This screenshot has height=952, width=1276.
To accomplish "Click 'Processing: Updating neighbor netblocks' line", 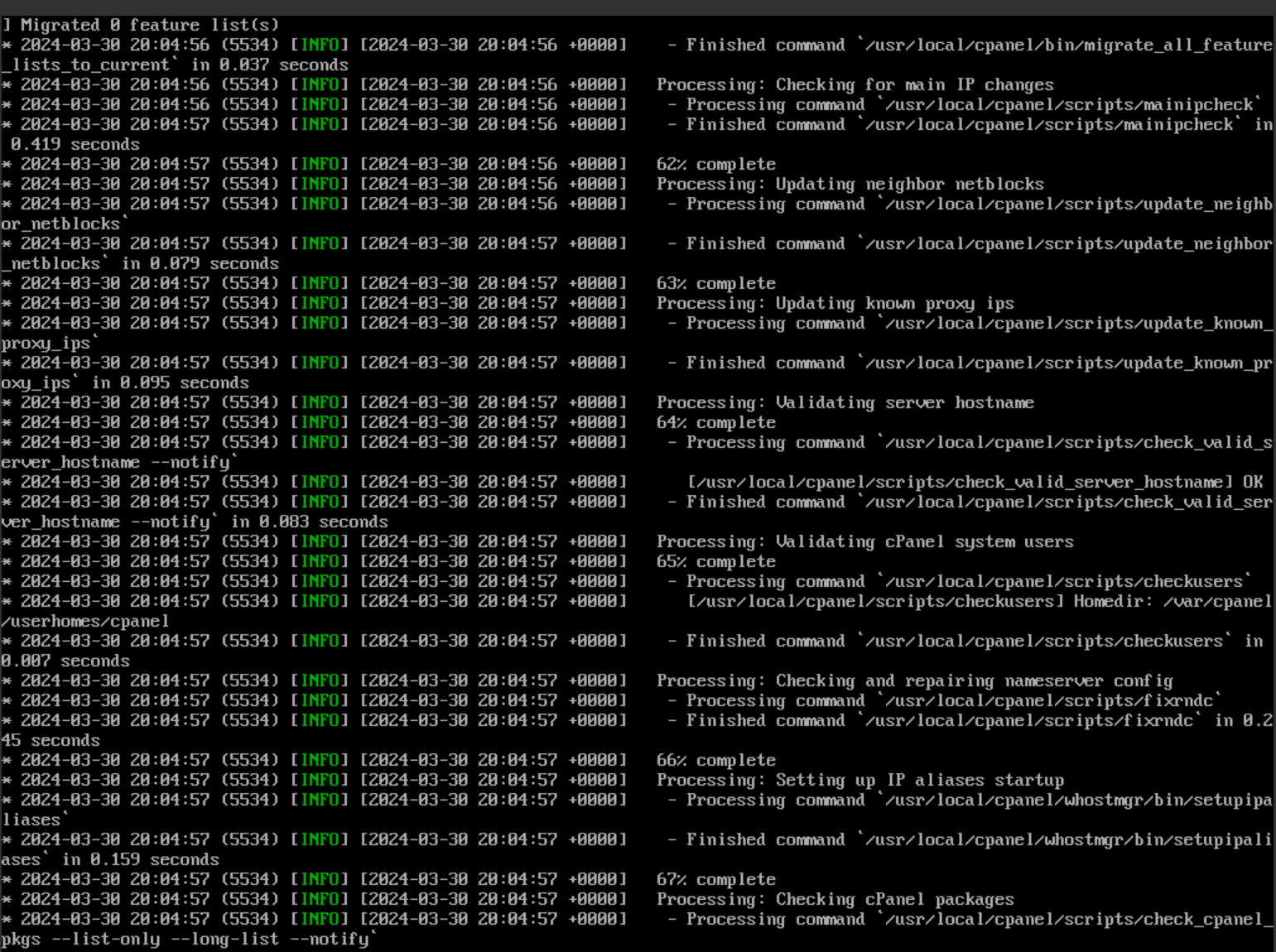I will 850,184.
